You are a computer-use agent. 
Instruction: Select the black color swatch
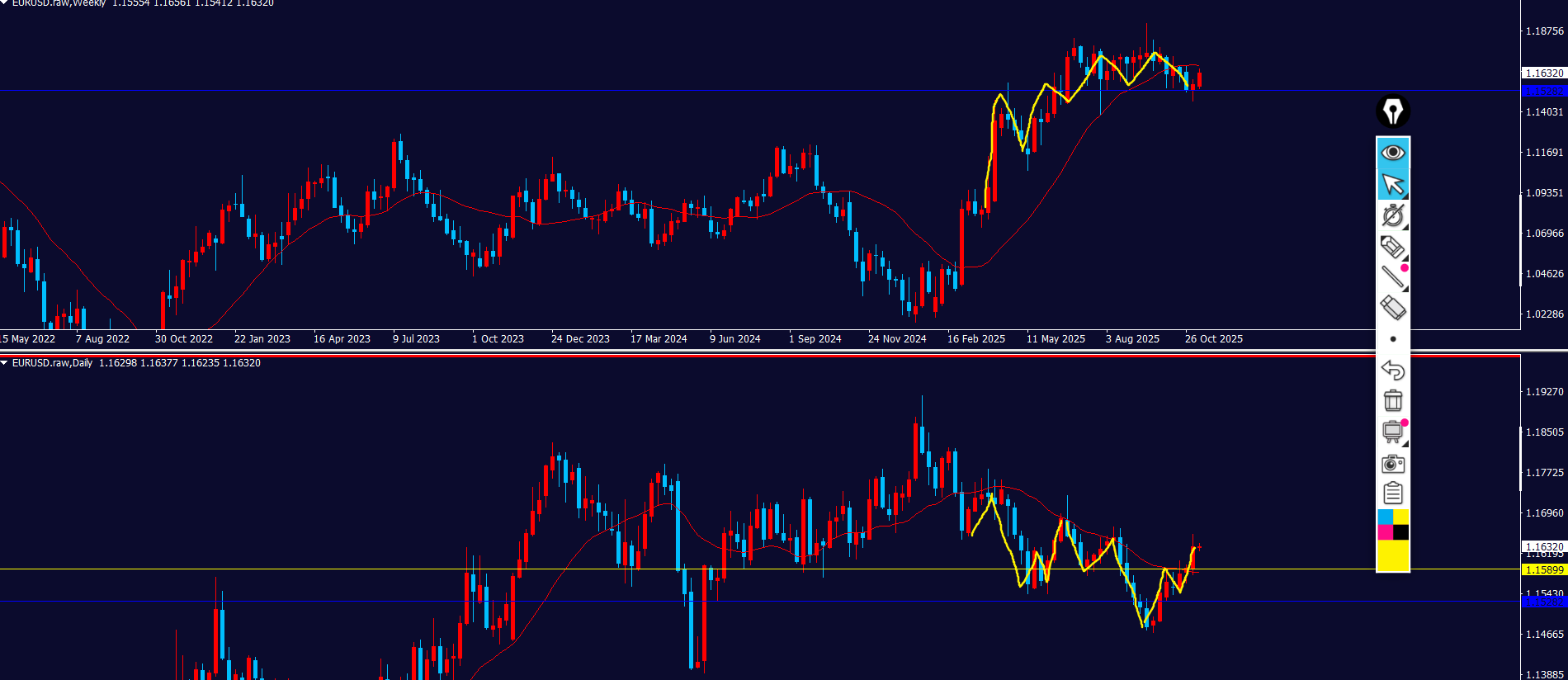coord(1401,532)
